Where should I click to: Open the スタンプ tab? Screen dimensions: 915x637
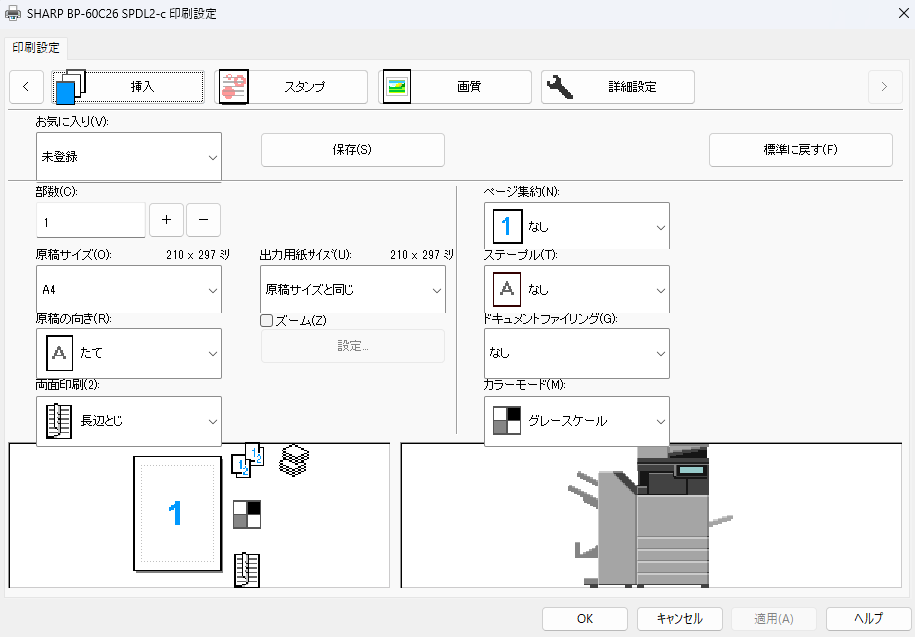coord(291,87)
